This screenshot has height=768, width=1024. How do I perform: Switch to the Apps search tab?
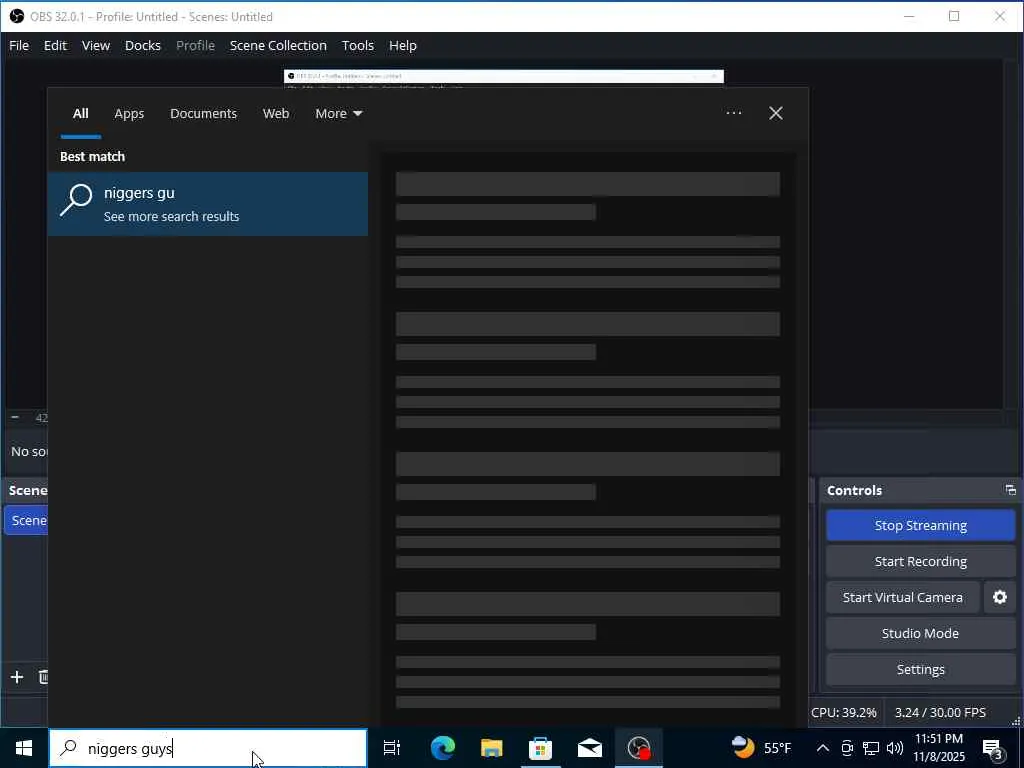[129, 114]
